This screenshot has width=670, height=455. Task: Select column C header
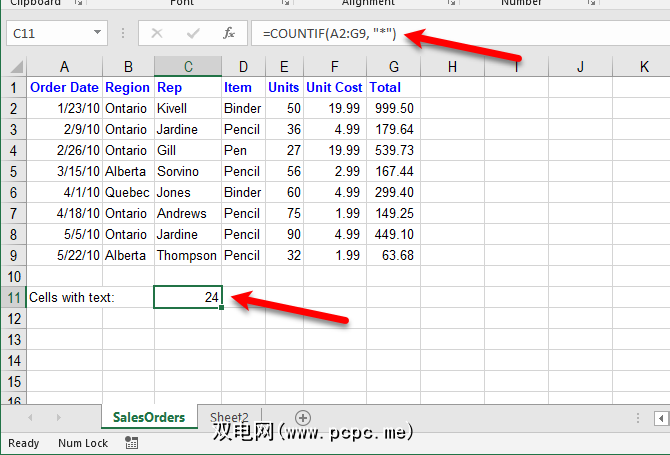(x=188, y=67)
